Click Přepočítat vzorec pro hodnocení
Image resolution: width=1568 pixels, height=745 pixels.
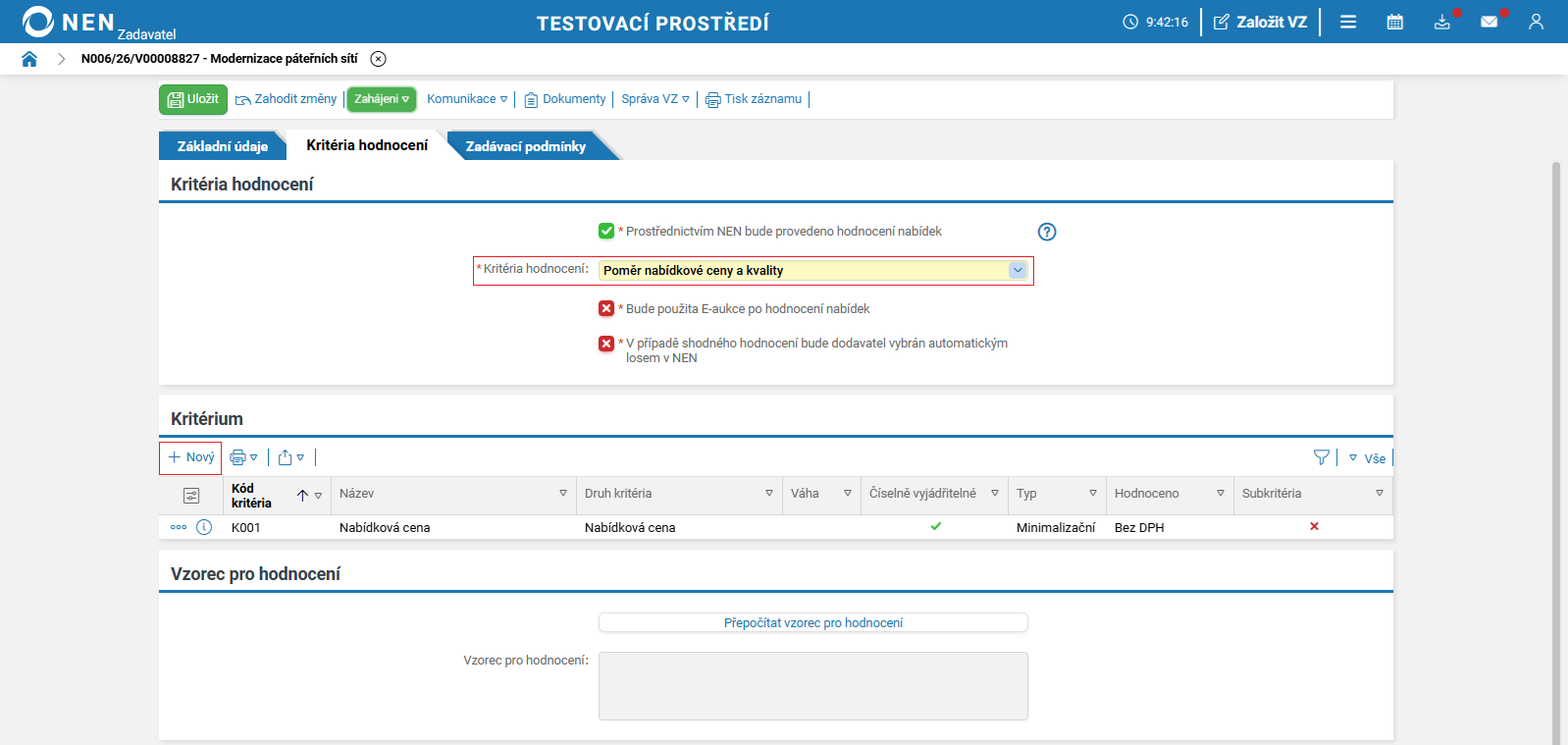[813, 623]
